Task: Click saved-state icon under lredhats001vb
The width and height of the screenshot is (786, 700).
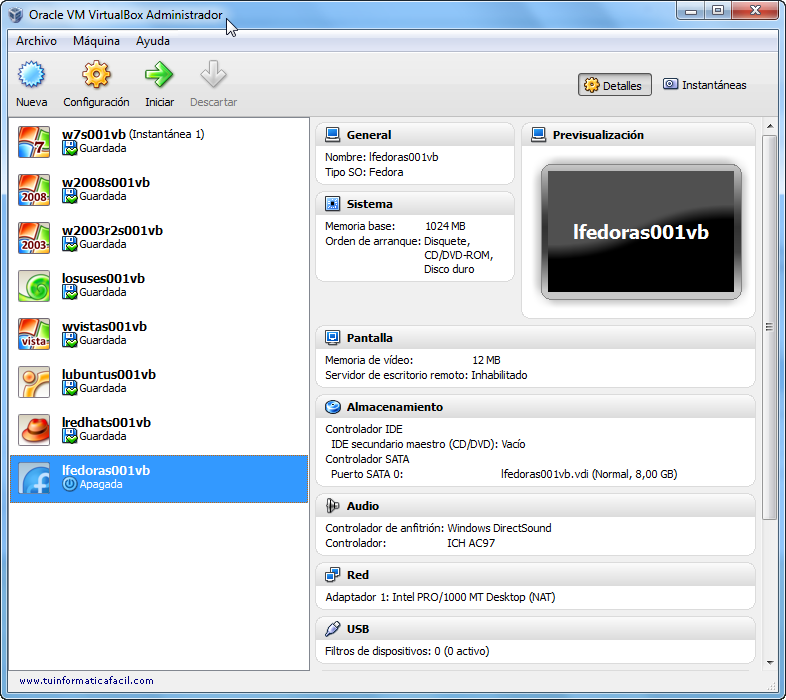Action: pyautogui.click(x=69, y=436)
